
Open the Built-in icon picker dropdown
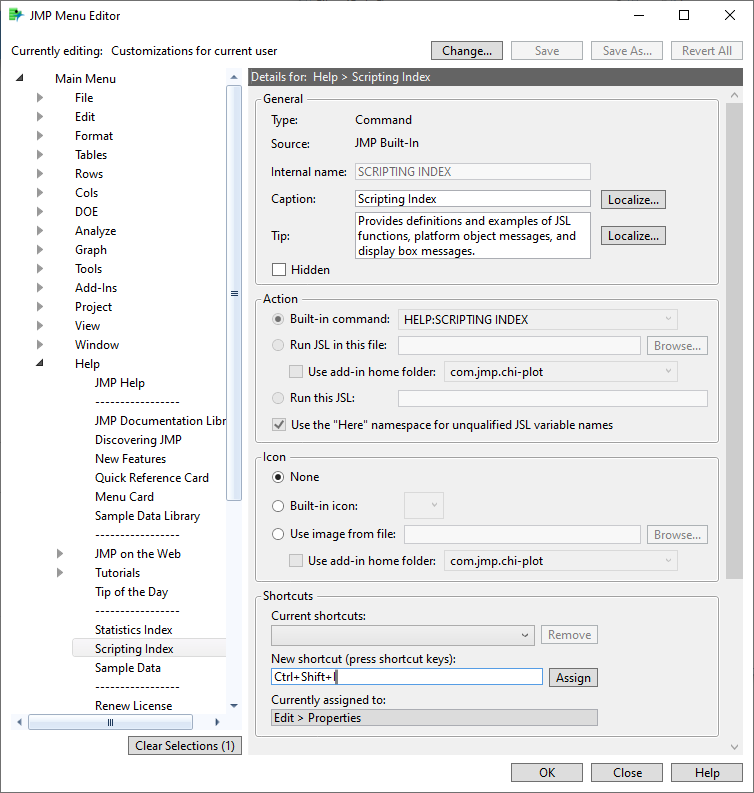click(424, 506)
